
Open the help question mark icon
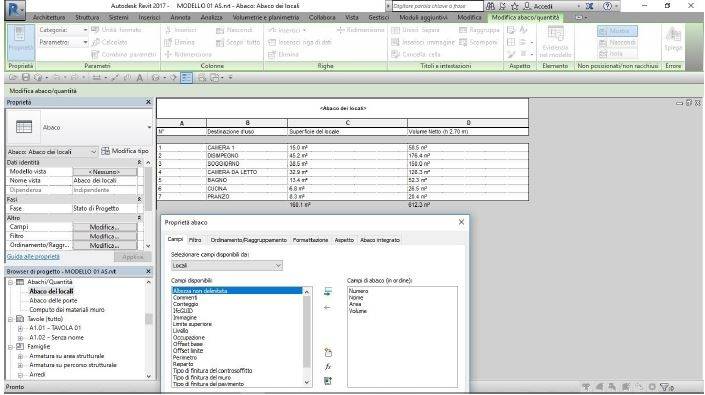pos(607,6)
